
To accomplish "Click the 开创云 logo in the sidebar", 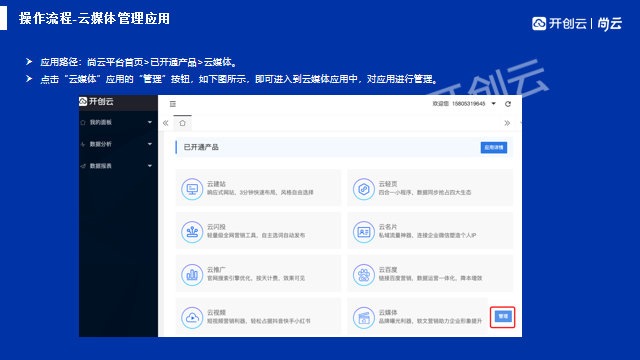I will click(x=96, y=101).
